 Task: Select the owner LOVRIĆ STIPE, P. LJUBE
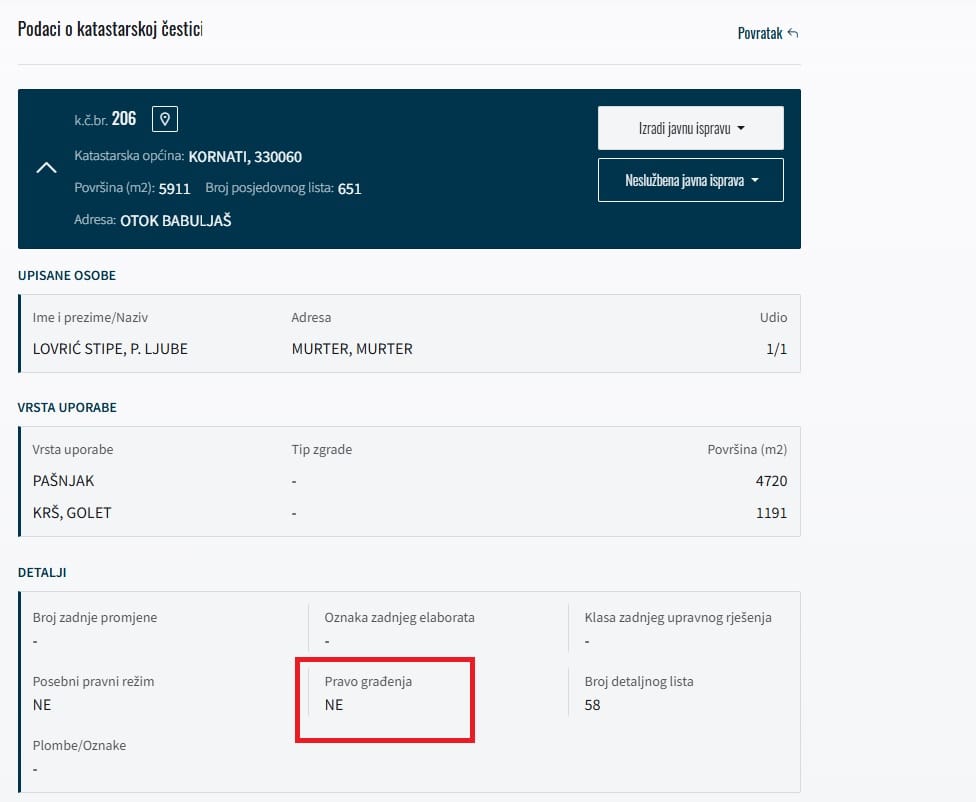(110, 349)
